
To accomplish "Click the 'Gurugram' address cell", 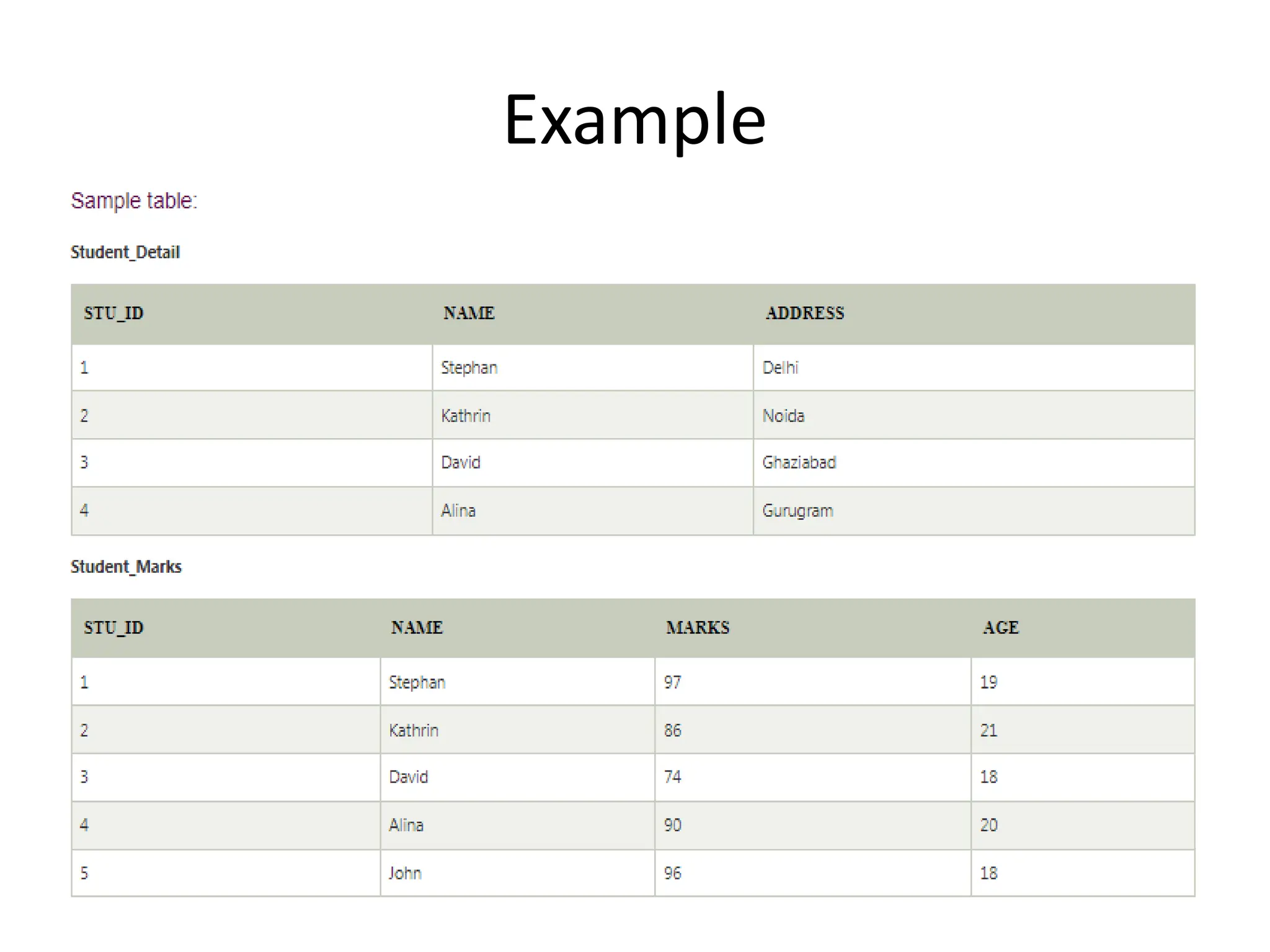I will tap(797, 511).
